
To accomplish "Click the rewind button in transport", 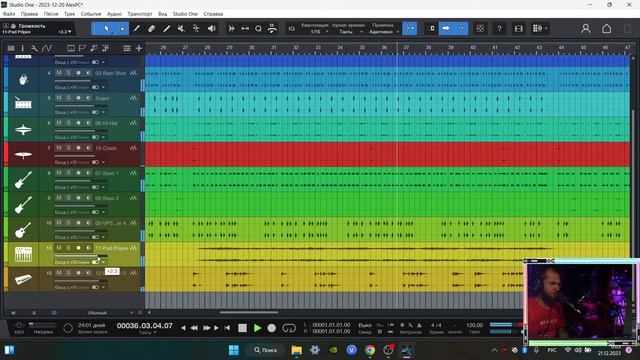I will 194,328.
